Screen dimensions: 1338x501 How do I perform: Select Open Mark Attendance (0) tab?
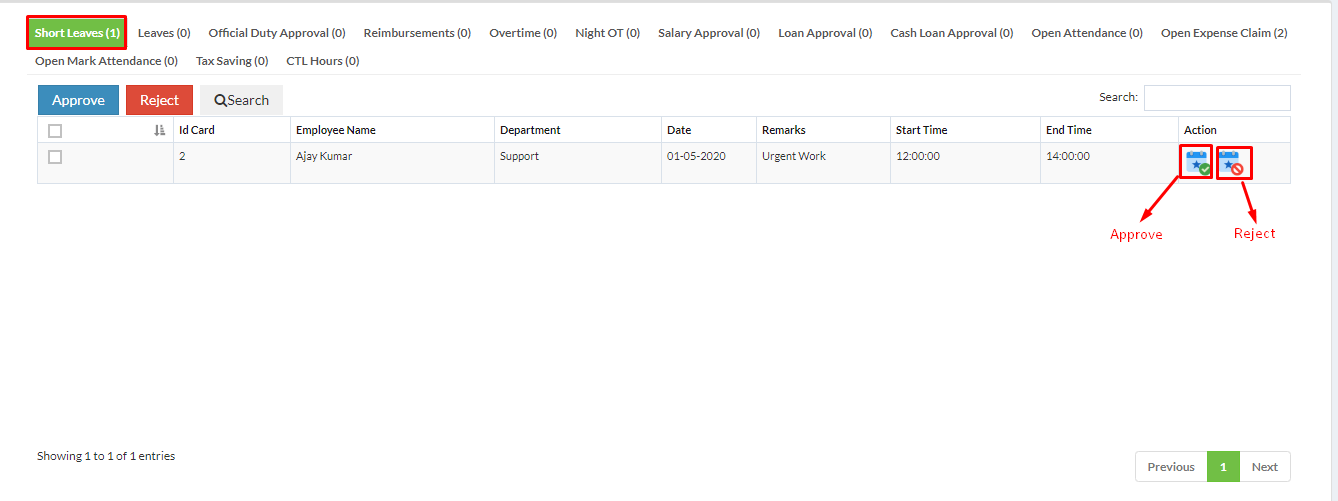click(106, 61)
